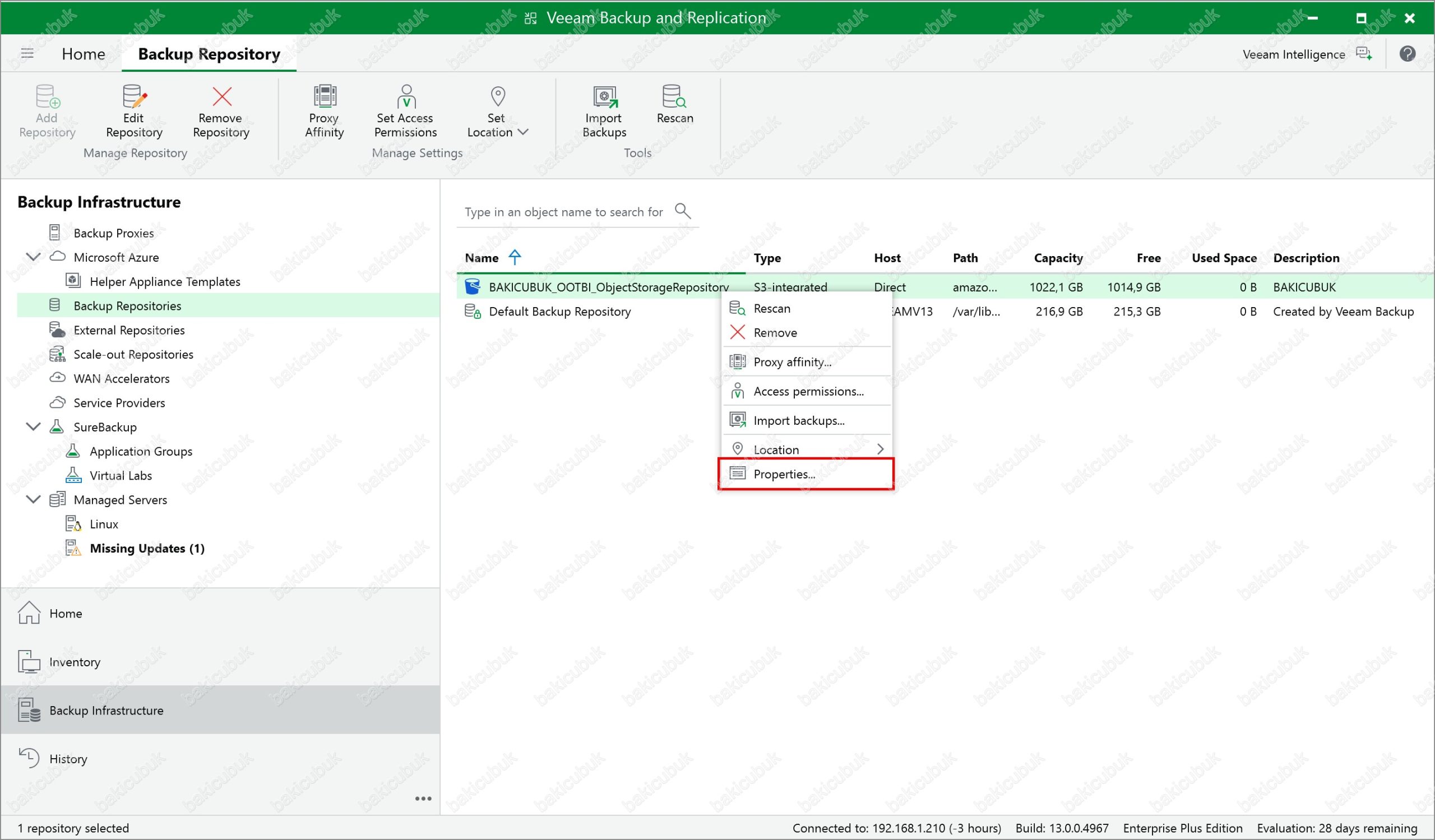Click Created by Veeam Backup description
This screenshot has width=1435, height=840.
click(1343, 312)
